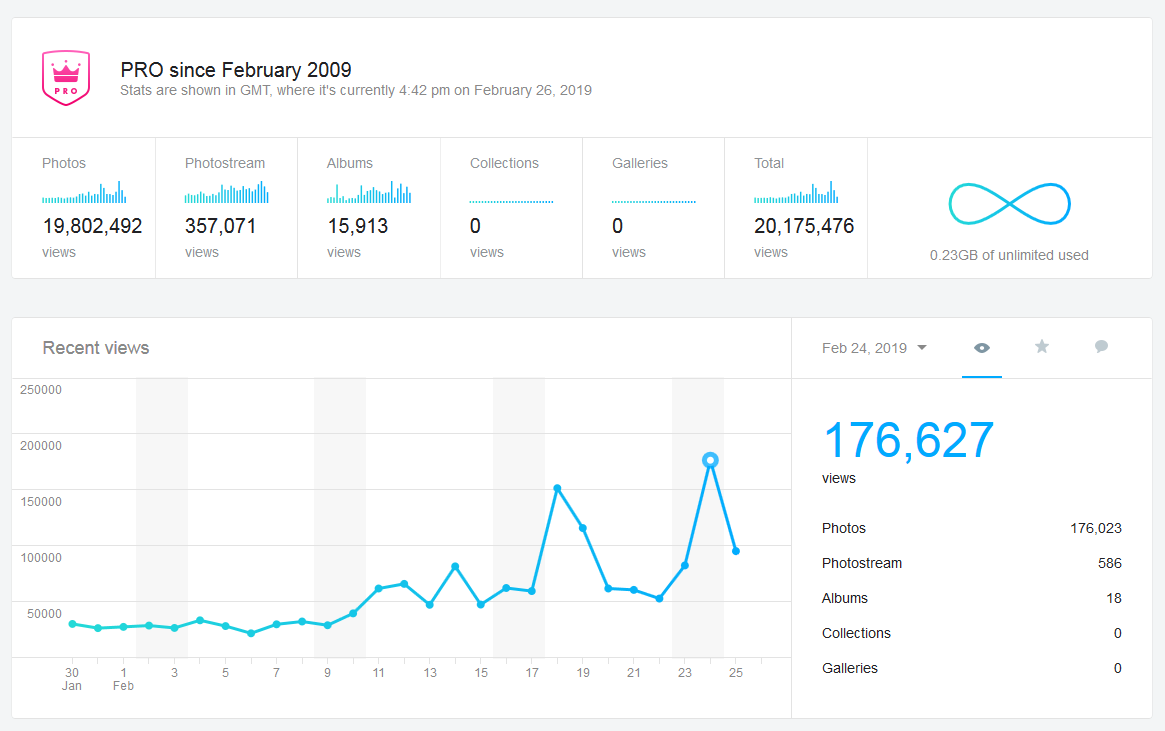
Task: Select the Galleries views stat tile
Action: pos(653,208)
